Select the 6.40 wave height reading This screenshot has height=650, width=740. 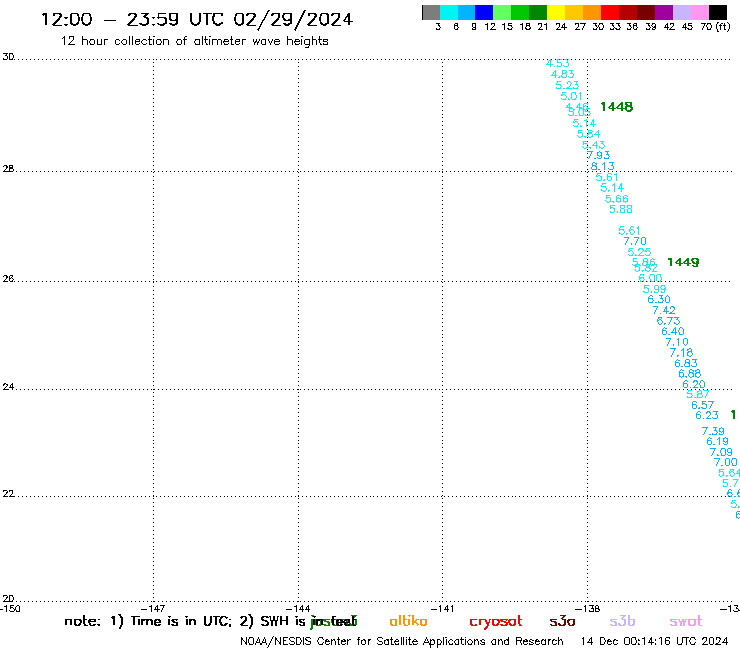click(673, 331)
